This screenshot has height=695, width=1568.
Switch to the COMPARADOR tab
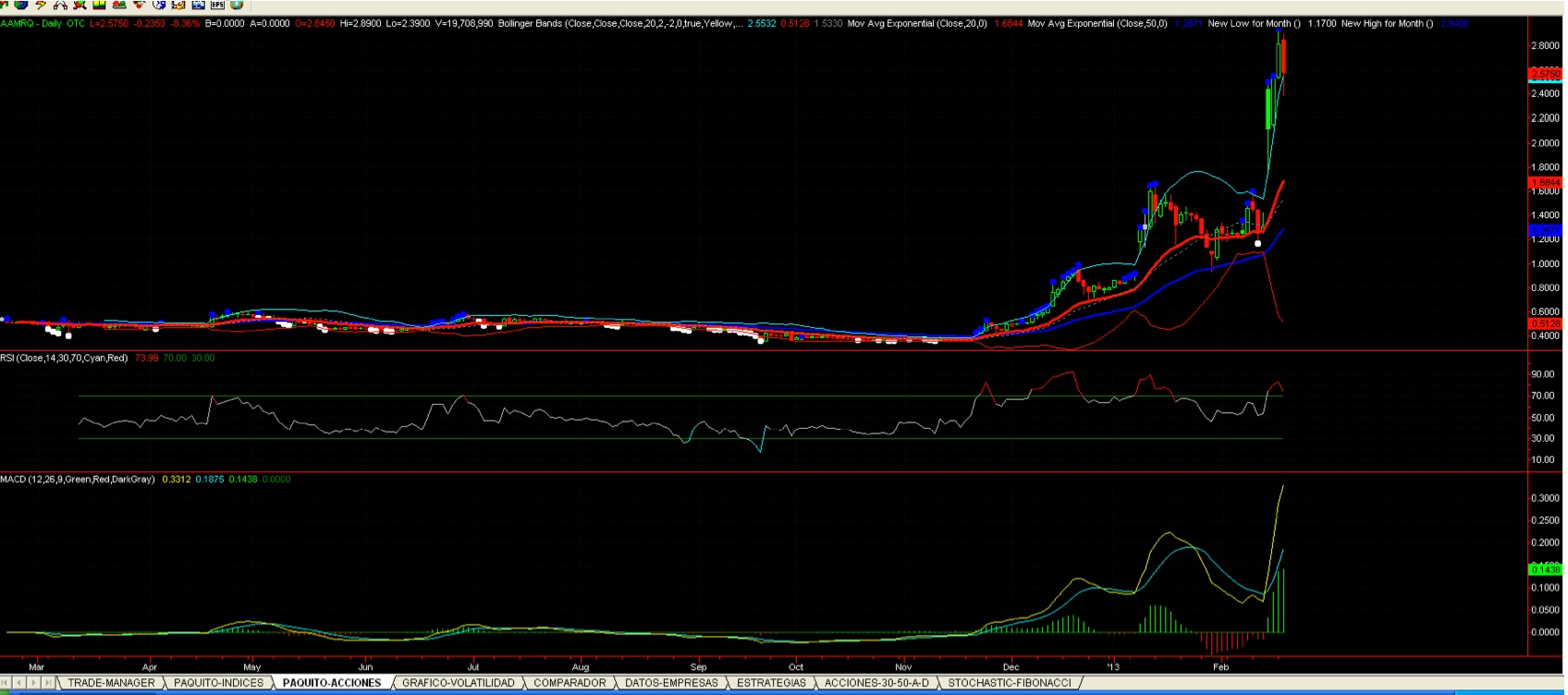pos(570,683)
